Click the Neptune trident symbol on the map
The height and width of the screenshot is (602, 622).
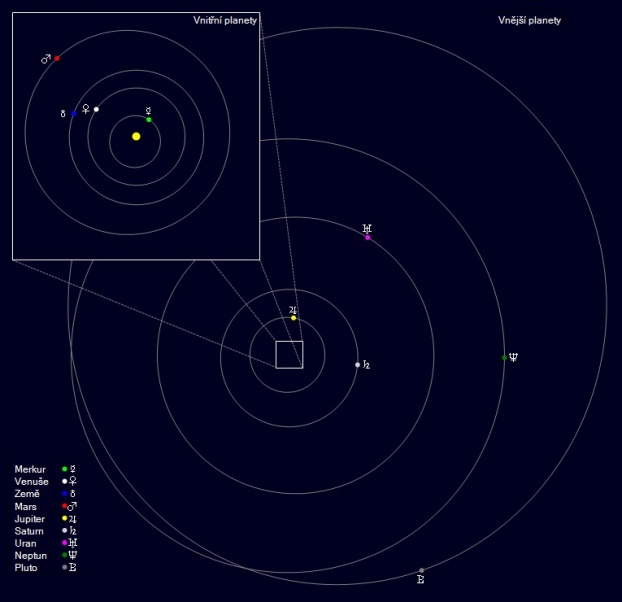[513, 357]
